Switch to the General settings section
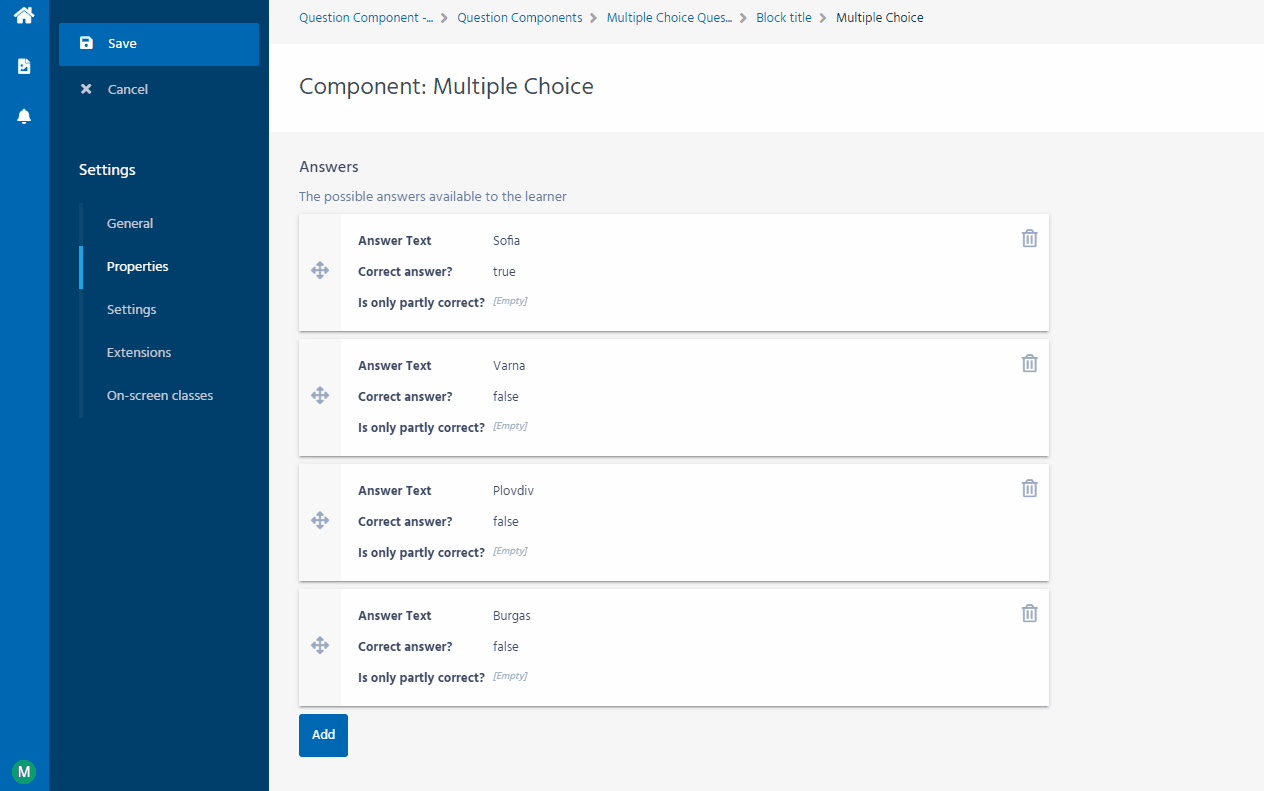The height and width of the screenshot is (791, 1264). [130, 223]
